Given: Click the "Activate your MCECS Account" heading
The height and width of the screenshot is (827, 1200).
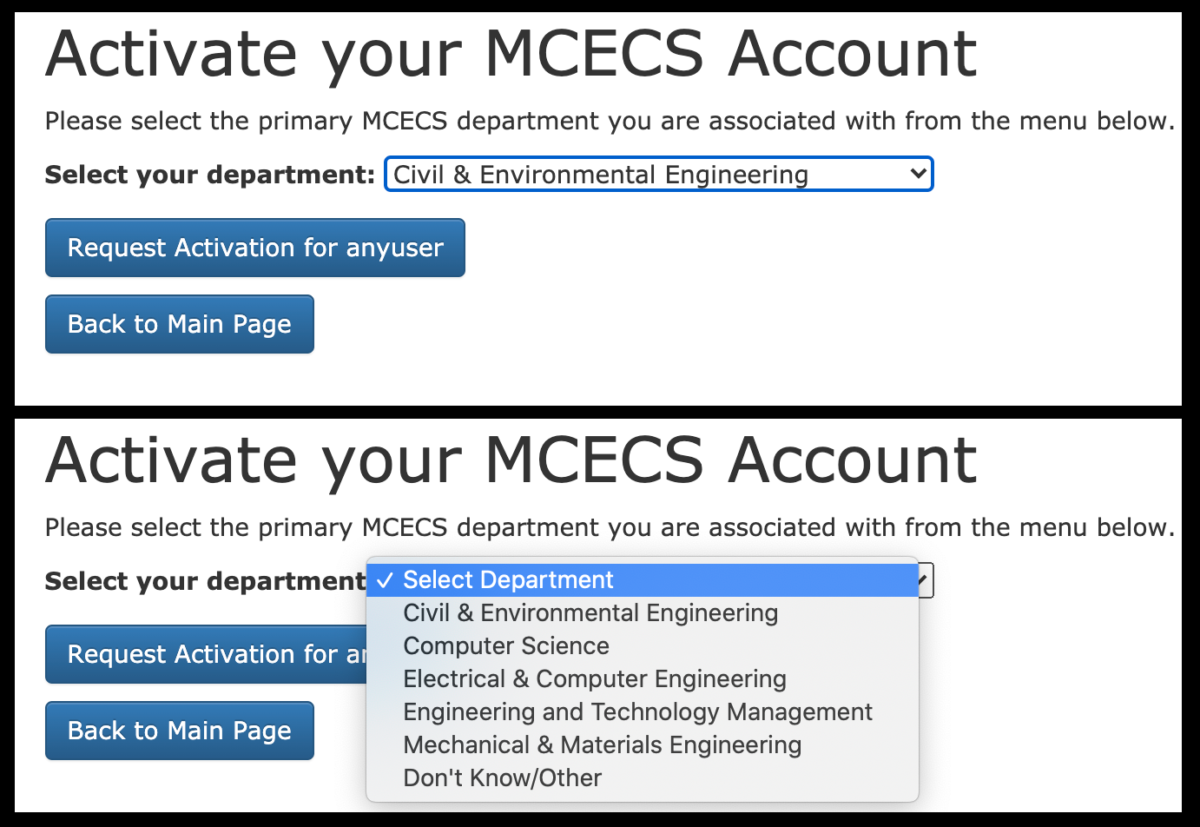Looking at the screenshot, I should click(x=510, y=54).
